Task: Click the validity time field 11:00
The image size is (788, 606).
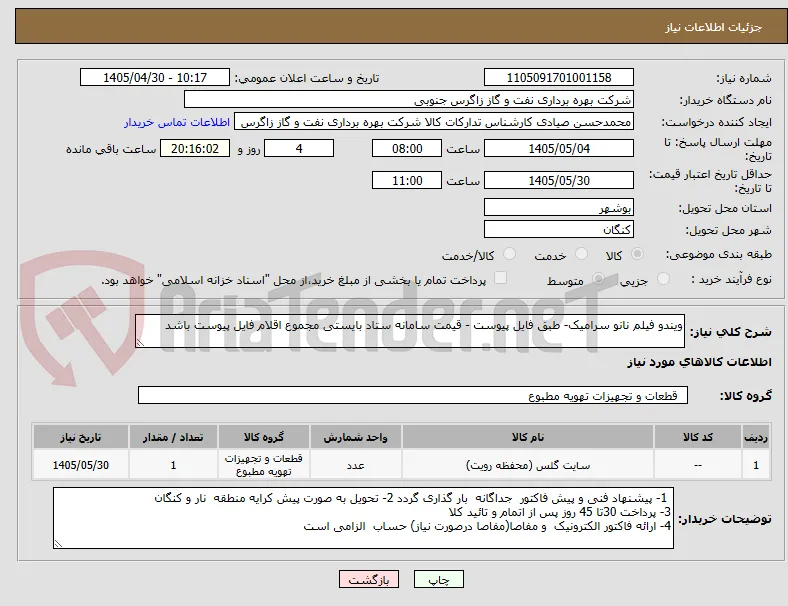Action: pos(407,180)
